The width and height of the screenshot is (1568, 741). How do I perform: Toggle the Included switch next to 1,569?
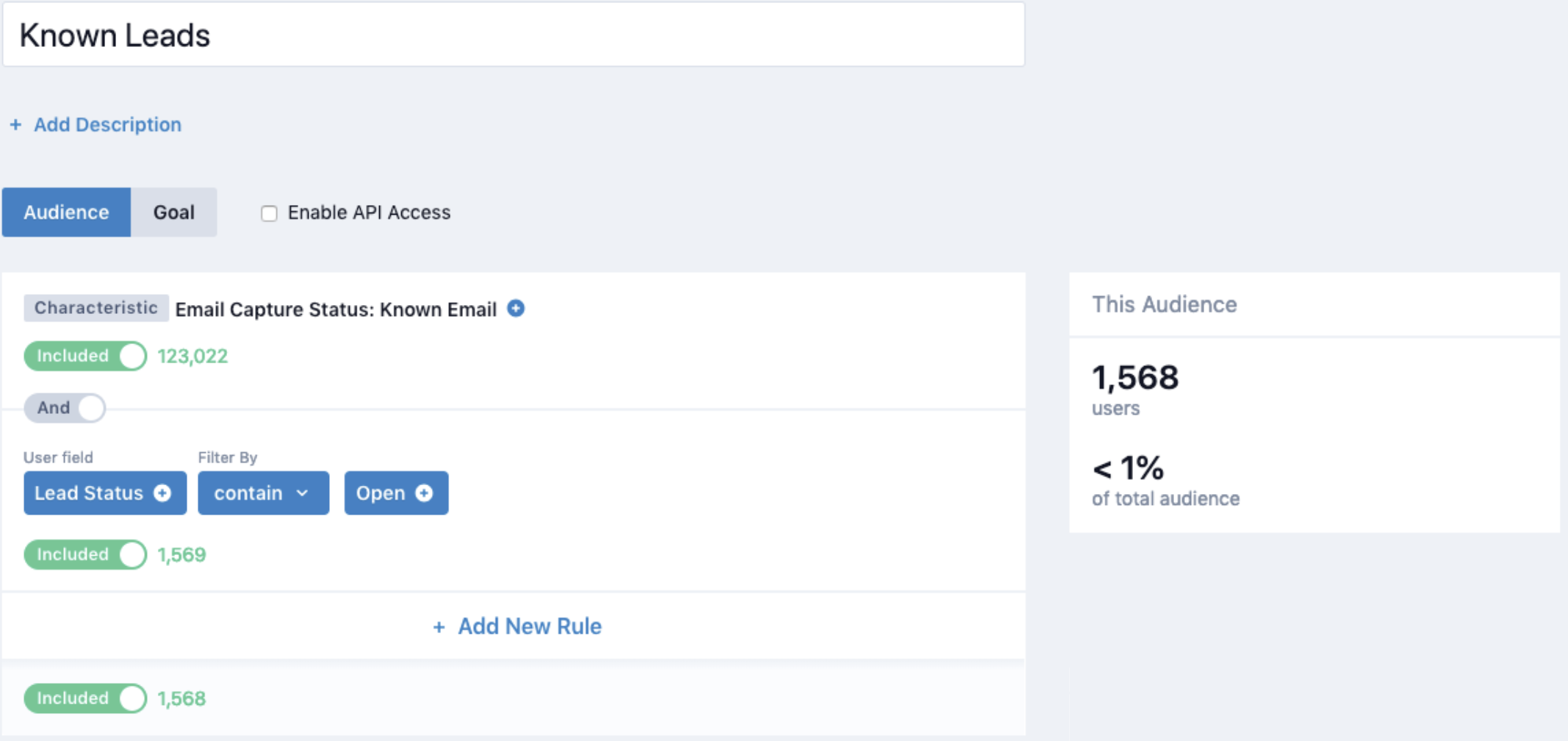[85, 555]
